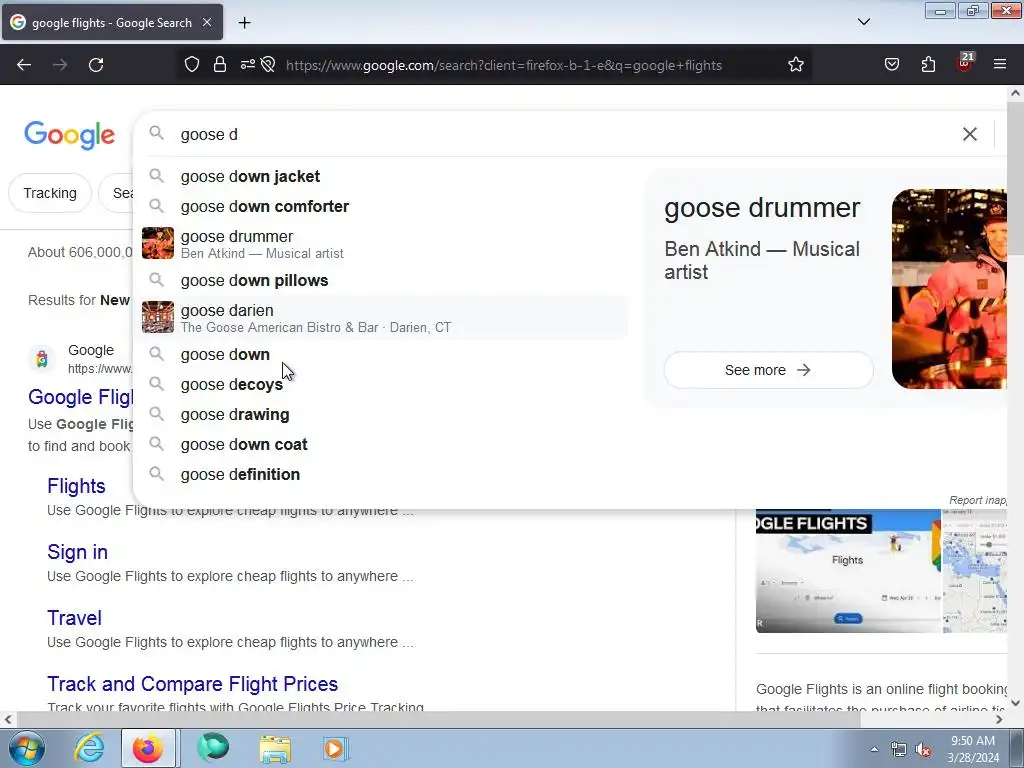1024x768 pixels.
Task: Open network icon in system tray
Action: tap(899, 750)
